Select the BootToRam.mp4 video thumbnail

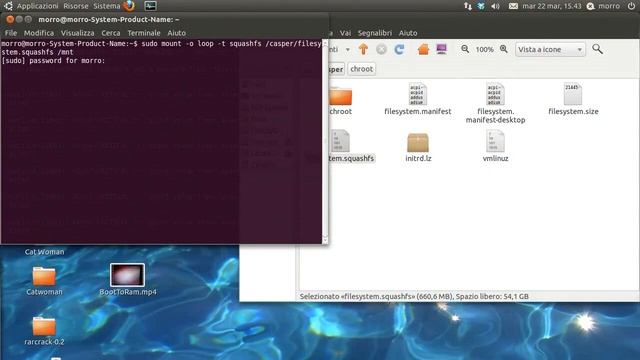[x=127, y=280]
